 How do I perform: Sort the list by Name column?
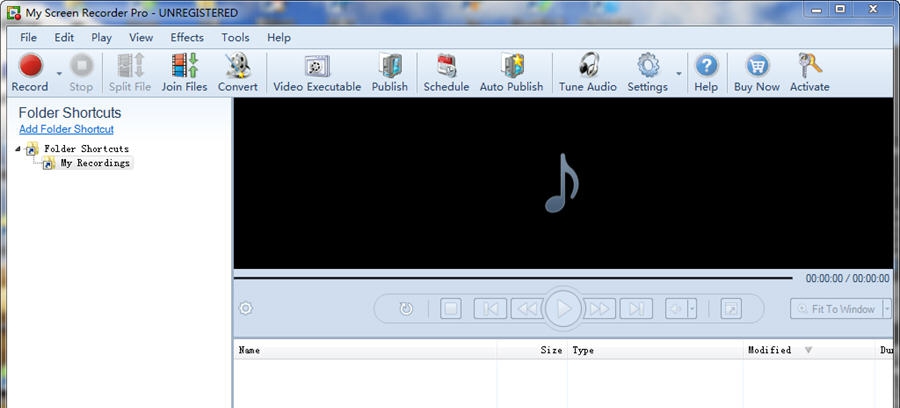click(365, 350)
